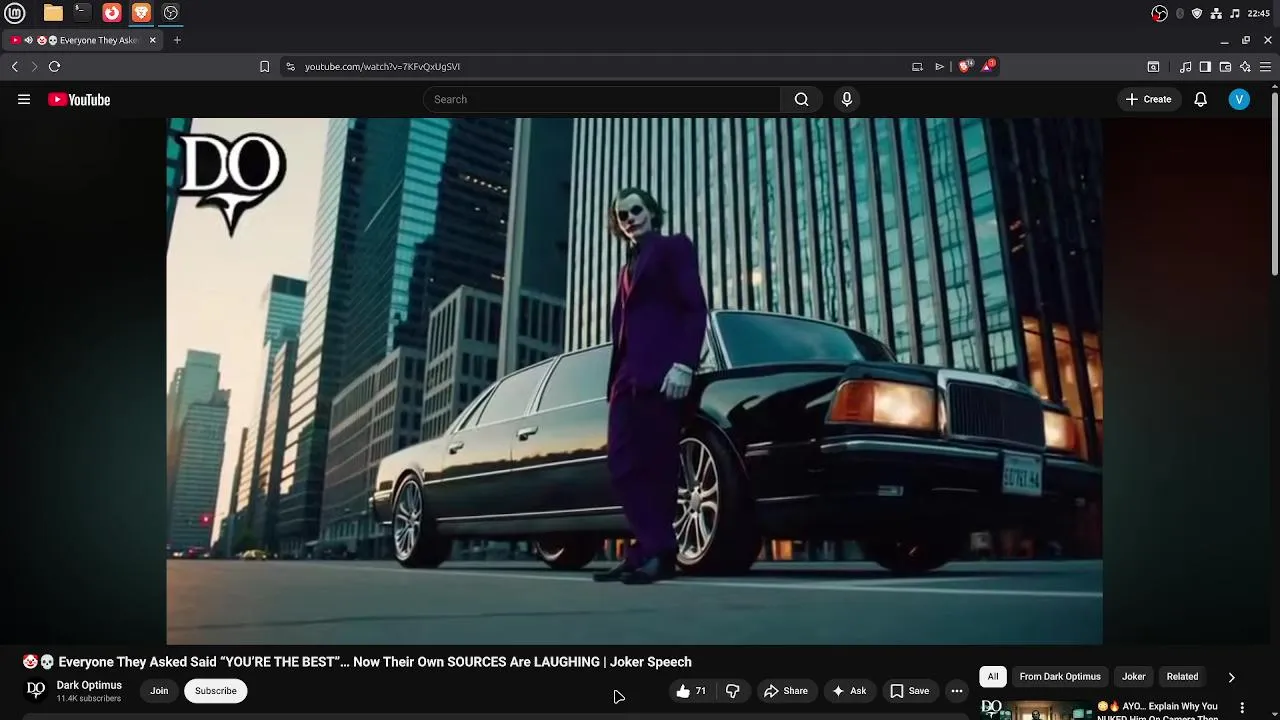Open the shield security tray icon
The height and width of the screenshot is (720, 1280).
click(1197, 13)
